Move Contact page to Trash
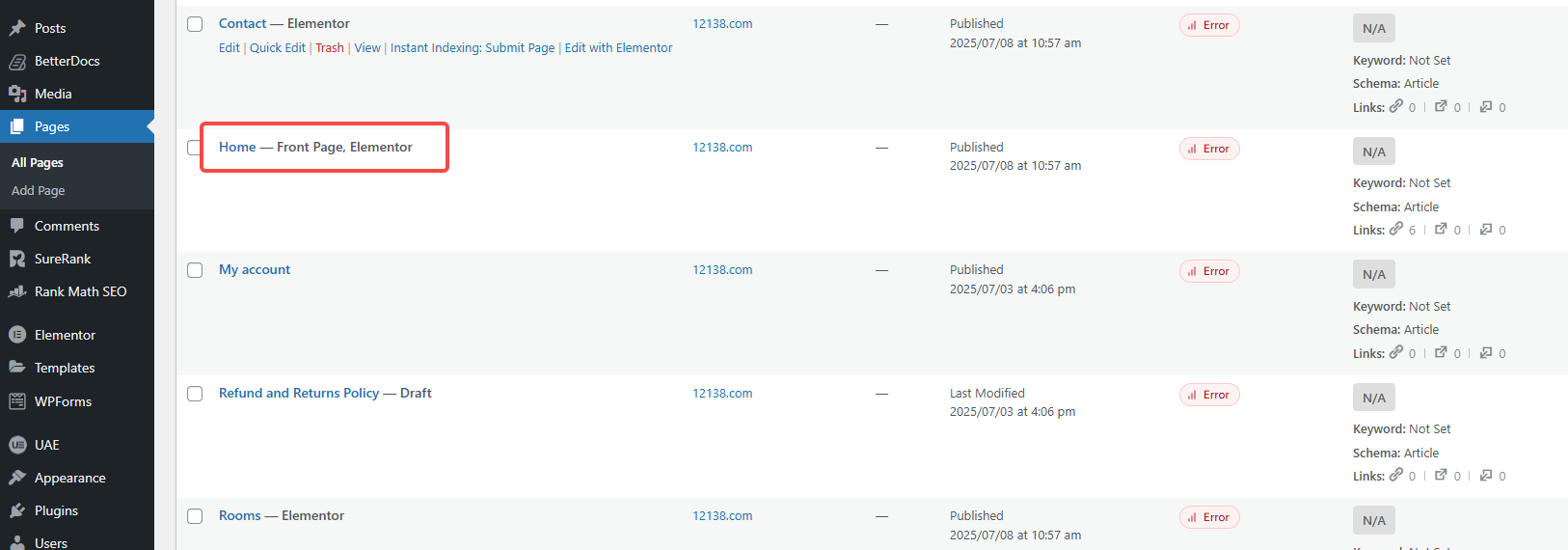This screenshot has height=550, width=1568. [330, 48]
